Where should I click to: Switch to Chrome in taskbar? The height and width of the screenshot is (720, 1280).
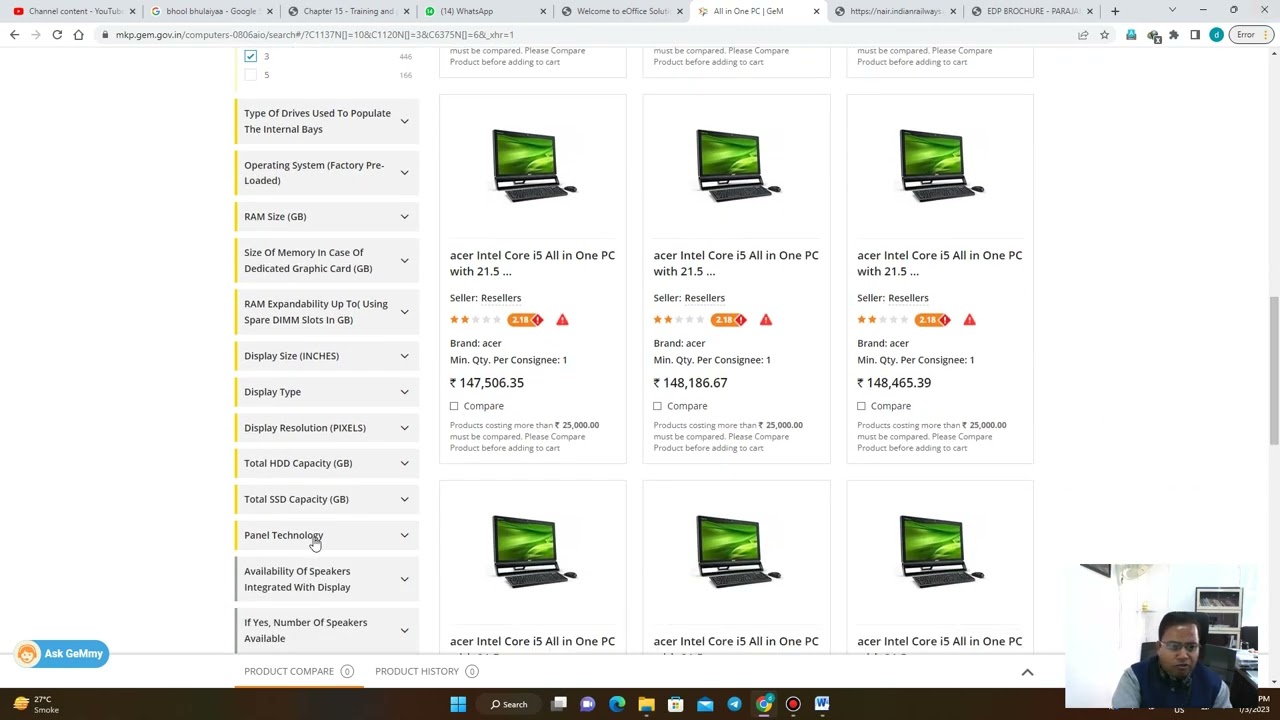pyautogui.click(x=764, y=704)
